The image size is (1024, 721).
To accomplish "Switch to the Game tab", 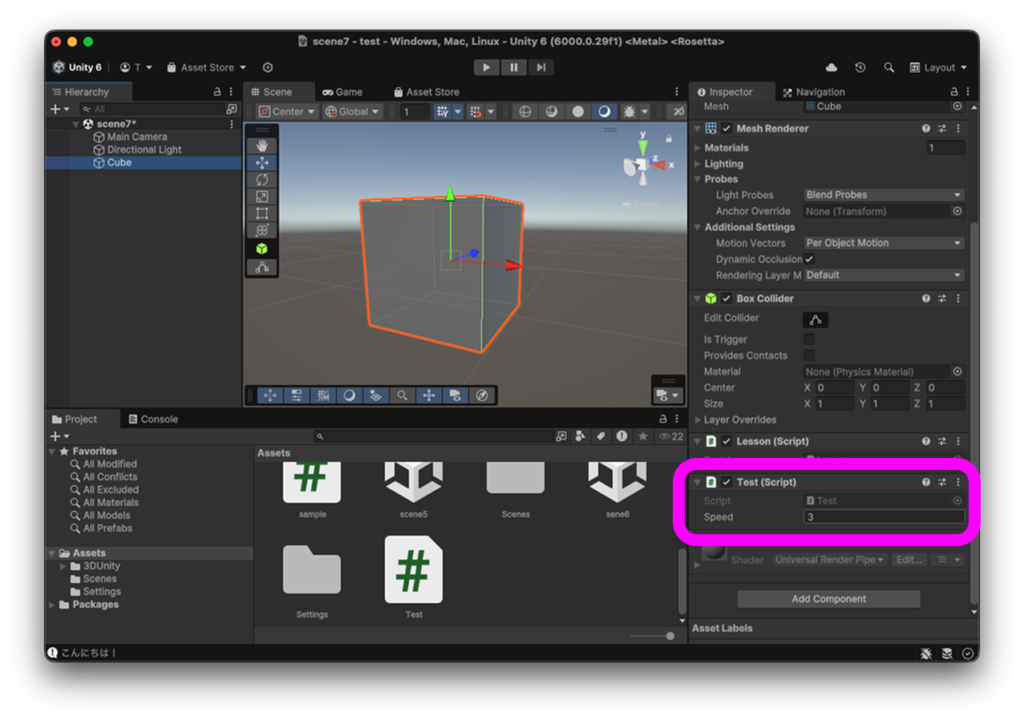I will (x=342, y=92).
